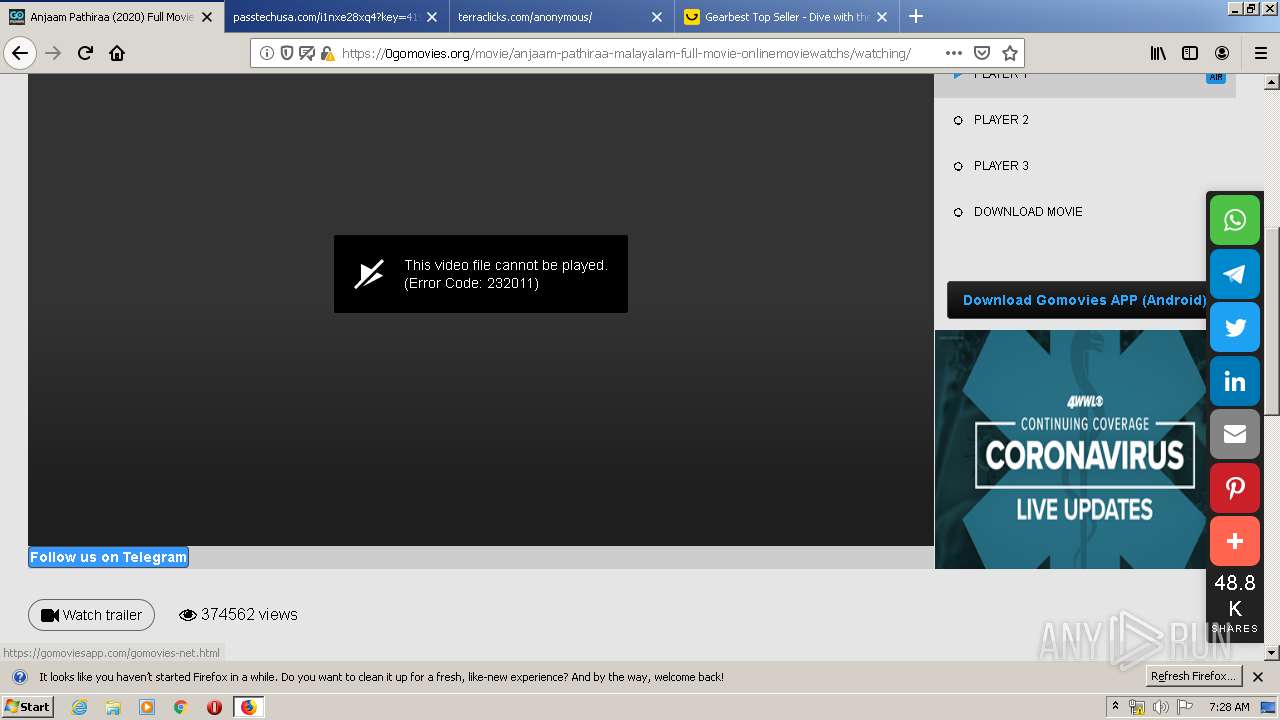Open the Library icon
The width and height of the screenshot is (1280, 720).
click(x=1158, y=53)
